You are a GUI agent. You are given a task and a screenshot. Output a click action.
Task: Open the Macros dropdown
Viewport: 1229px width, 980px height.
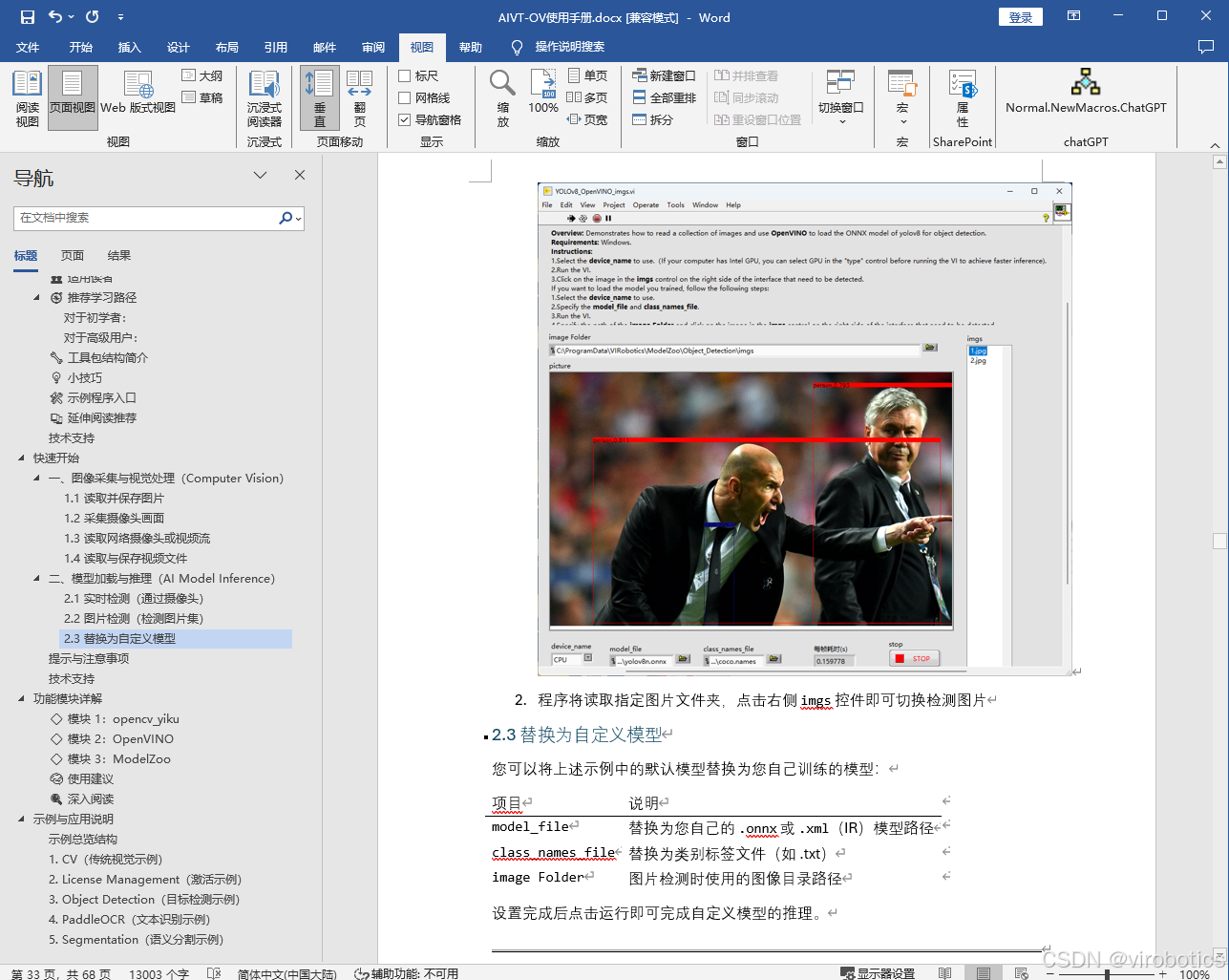[x=902, y=98]
